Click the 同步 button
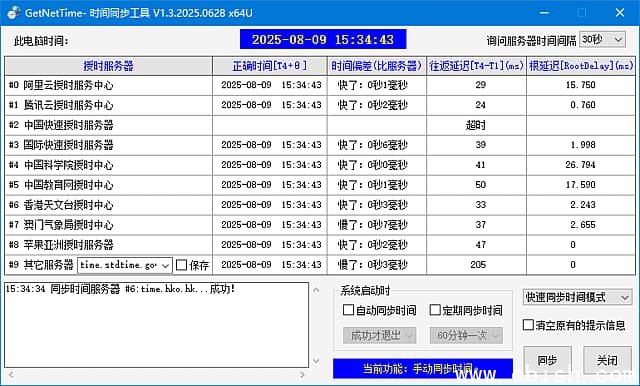The image size is (640, 386). pos(547,360)
